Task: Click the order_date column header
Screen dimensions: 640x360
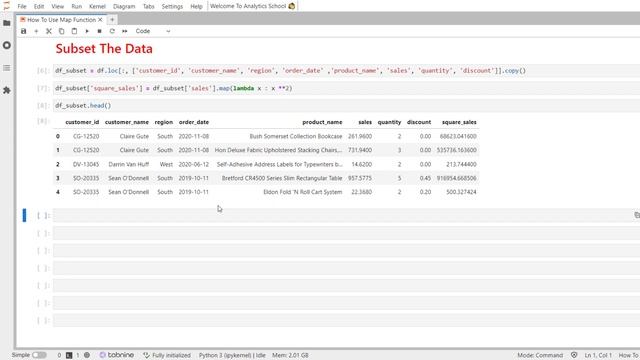Action: (x=194, y=122)
